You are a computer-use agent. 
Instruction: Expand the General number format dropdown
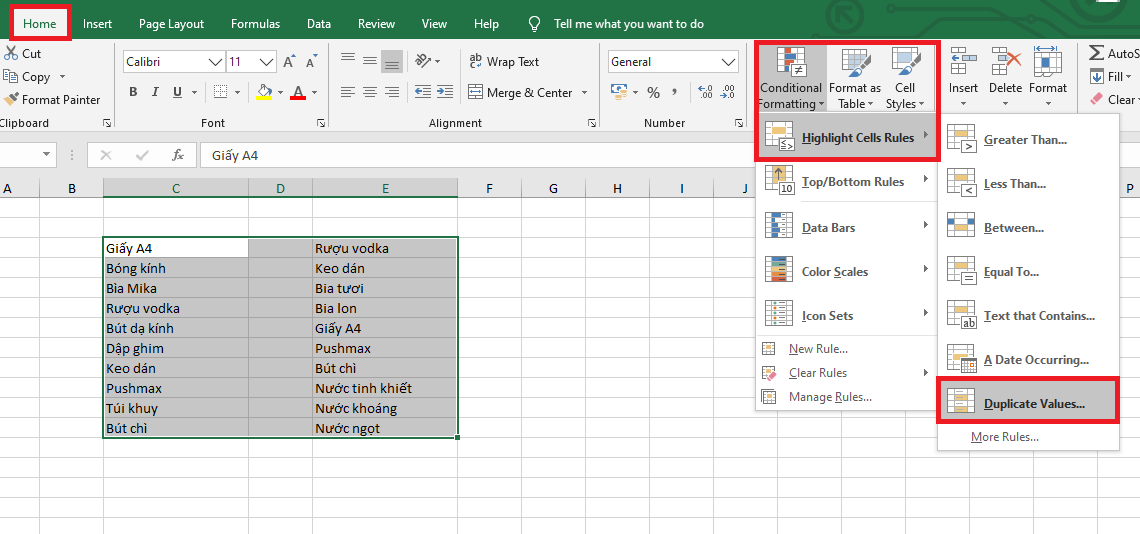point(728,62)
